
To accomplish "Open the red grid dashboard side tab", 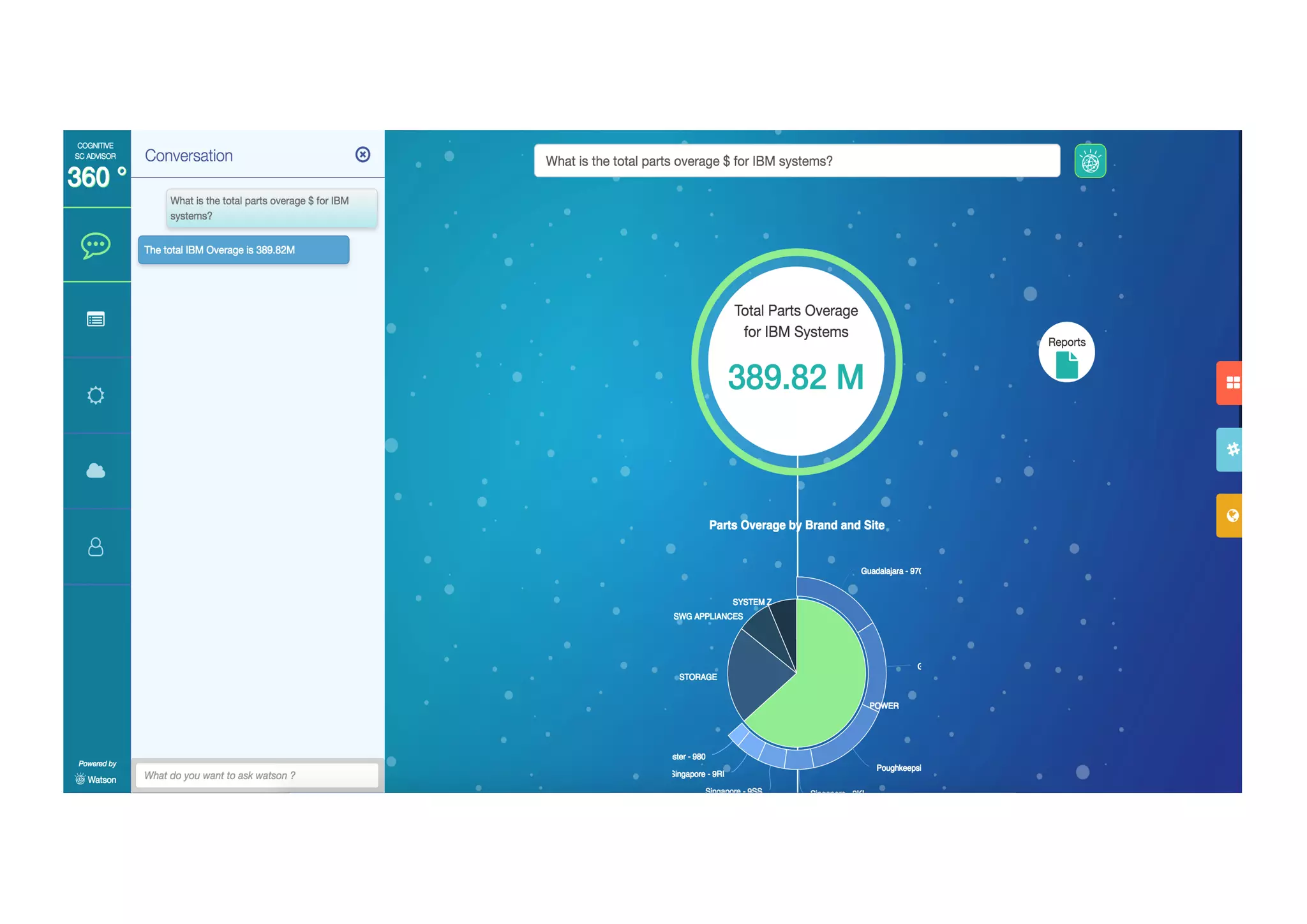I will click(x=1230, y=383).
